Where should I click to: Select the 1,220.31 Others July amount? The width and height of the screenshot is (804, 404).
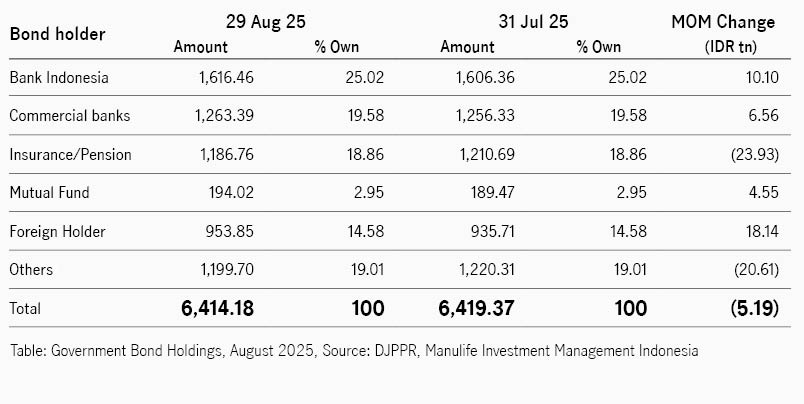(485, 269)
